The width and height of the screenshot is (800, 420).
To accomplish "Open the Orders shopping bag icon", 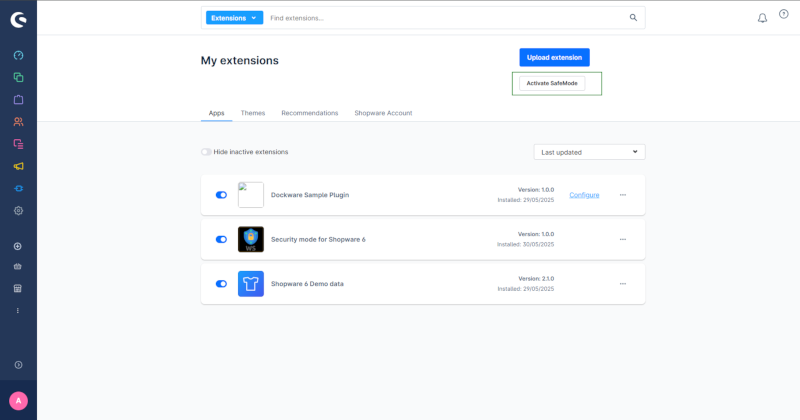I will pos(18,100).
